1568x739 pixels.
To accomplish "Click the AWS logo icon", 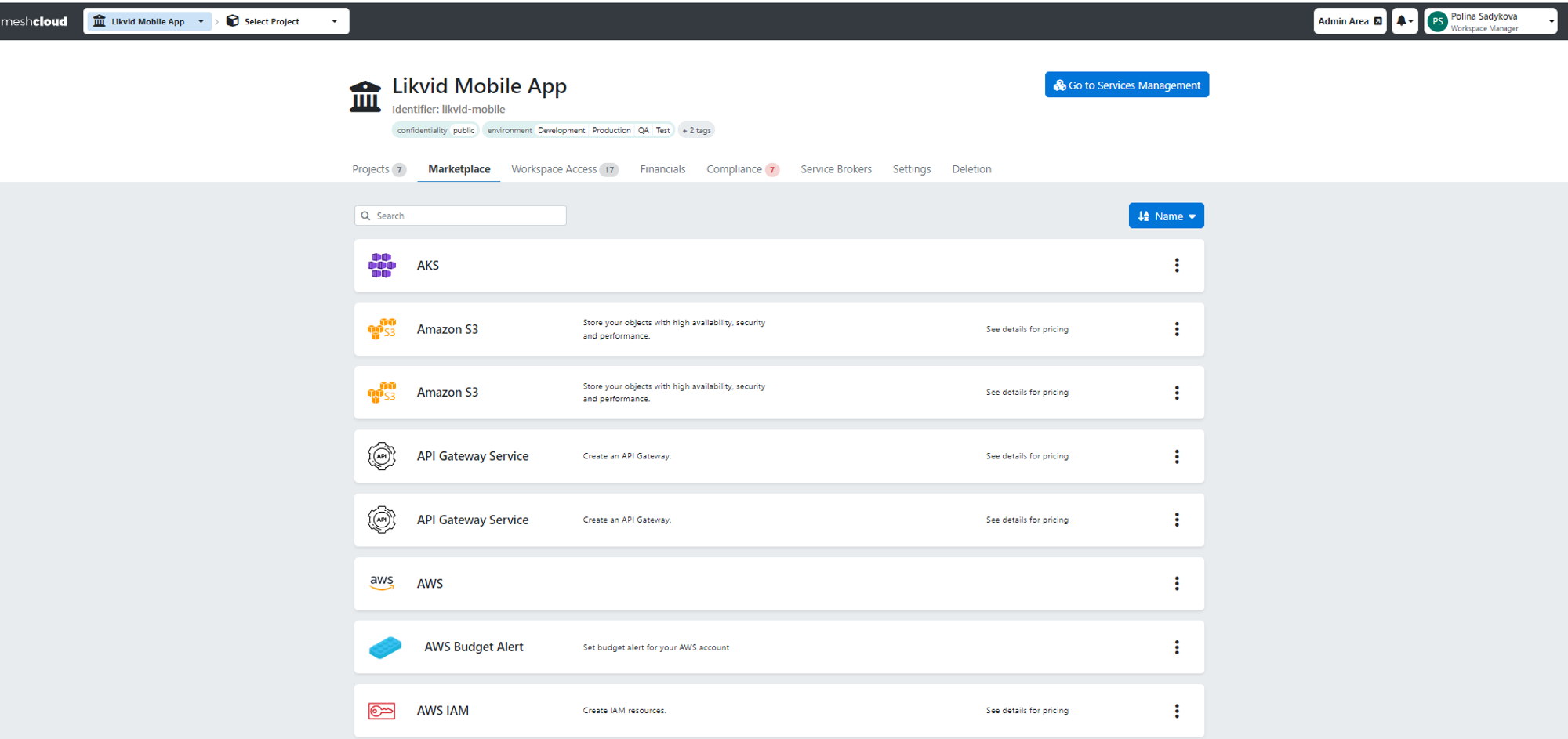I will pyautogui.click(x=382, y=583).
